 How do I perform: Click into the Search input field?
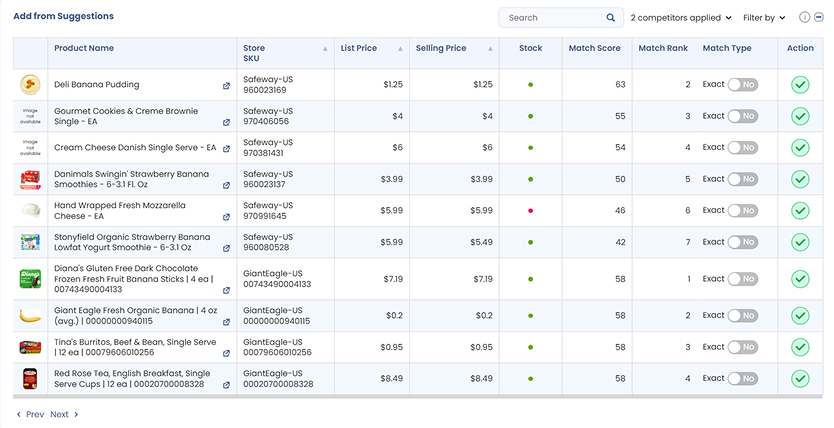(x=552, y=18)
